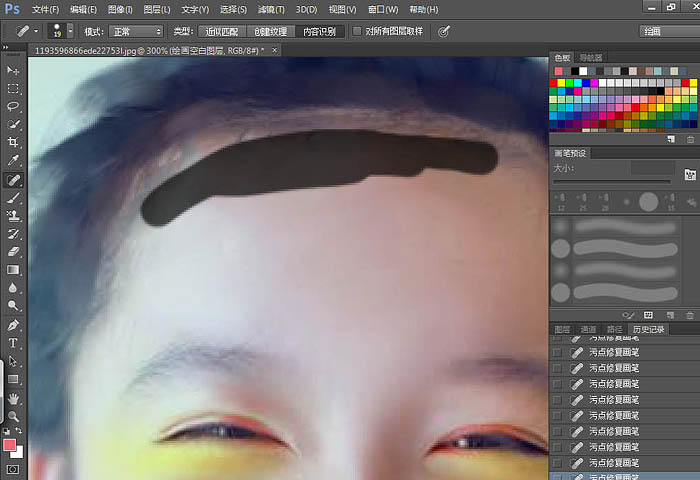This screenshot has height=480, width=700.
Task: Switch to the 导航器 tab
Action: [x=591, y=58]
